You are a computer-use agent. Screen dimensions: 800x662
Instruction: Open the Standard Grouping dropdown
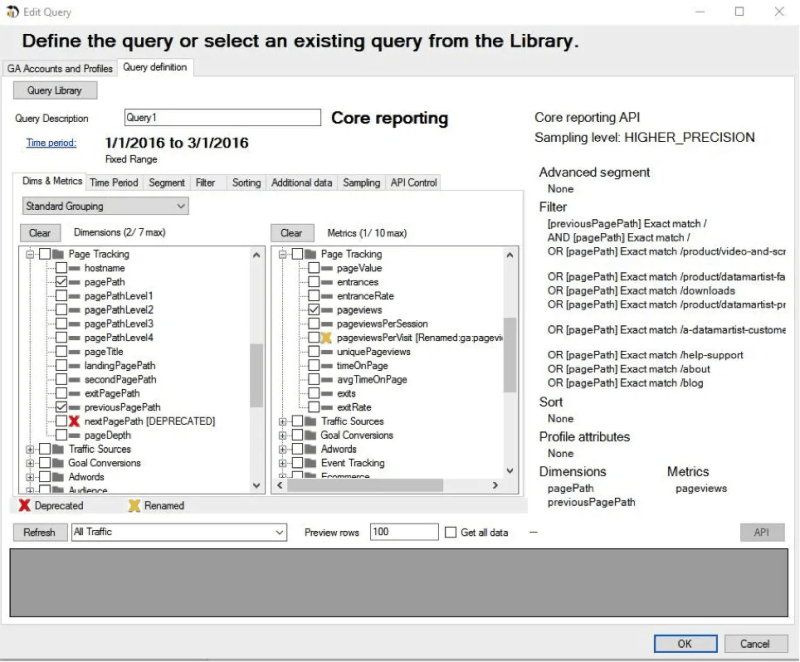180,206
